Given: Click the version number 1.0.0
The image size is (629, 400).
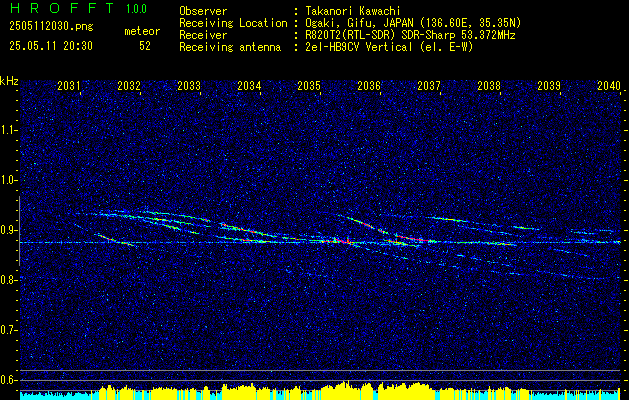Looking at the screenshot, I should pyautogui.click(x=136, y=9).
